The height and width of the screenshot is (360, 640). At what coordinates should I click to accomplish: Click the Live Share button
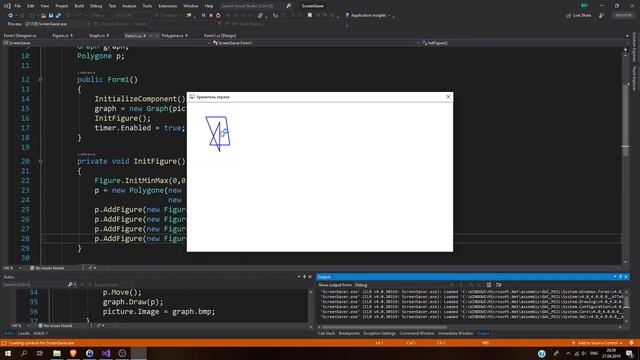coord(579,16)
